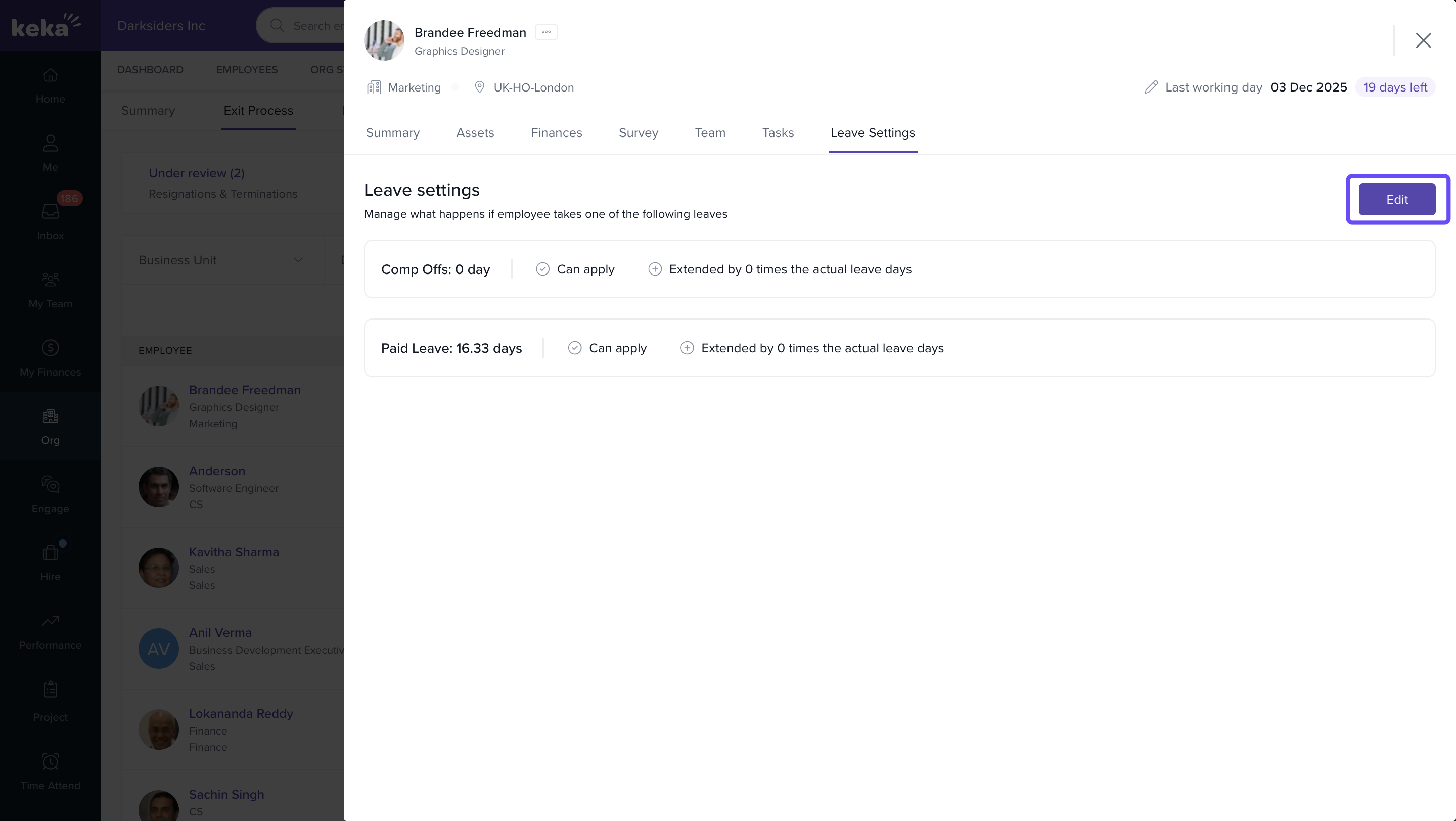Go to Home in the sidebar
This screenshot has height=821, width=1456.
point(51,76)
